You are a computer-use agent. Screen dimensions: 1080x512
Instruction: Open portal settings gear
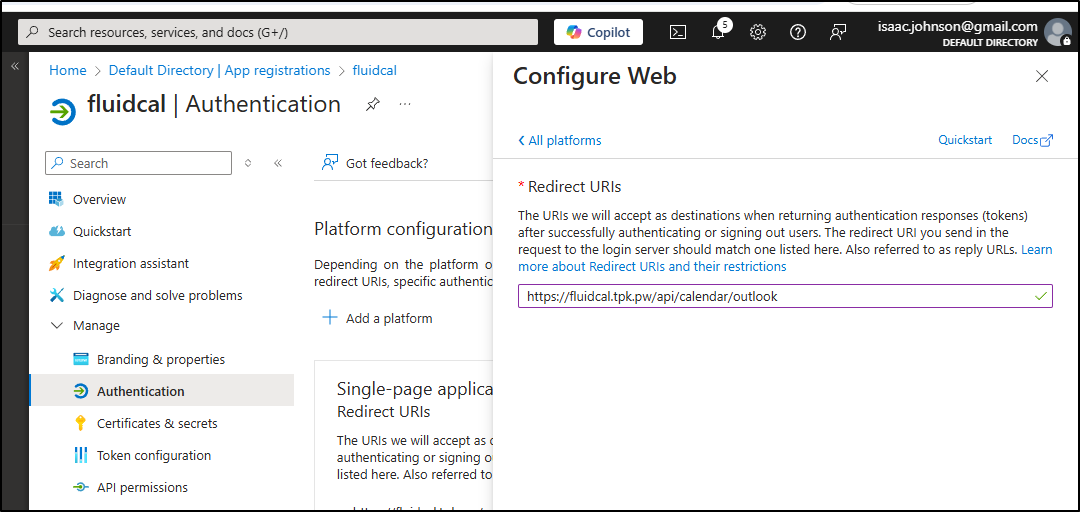(x=758, y=32)
